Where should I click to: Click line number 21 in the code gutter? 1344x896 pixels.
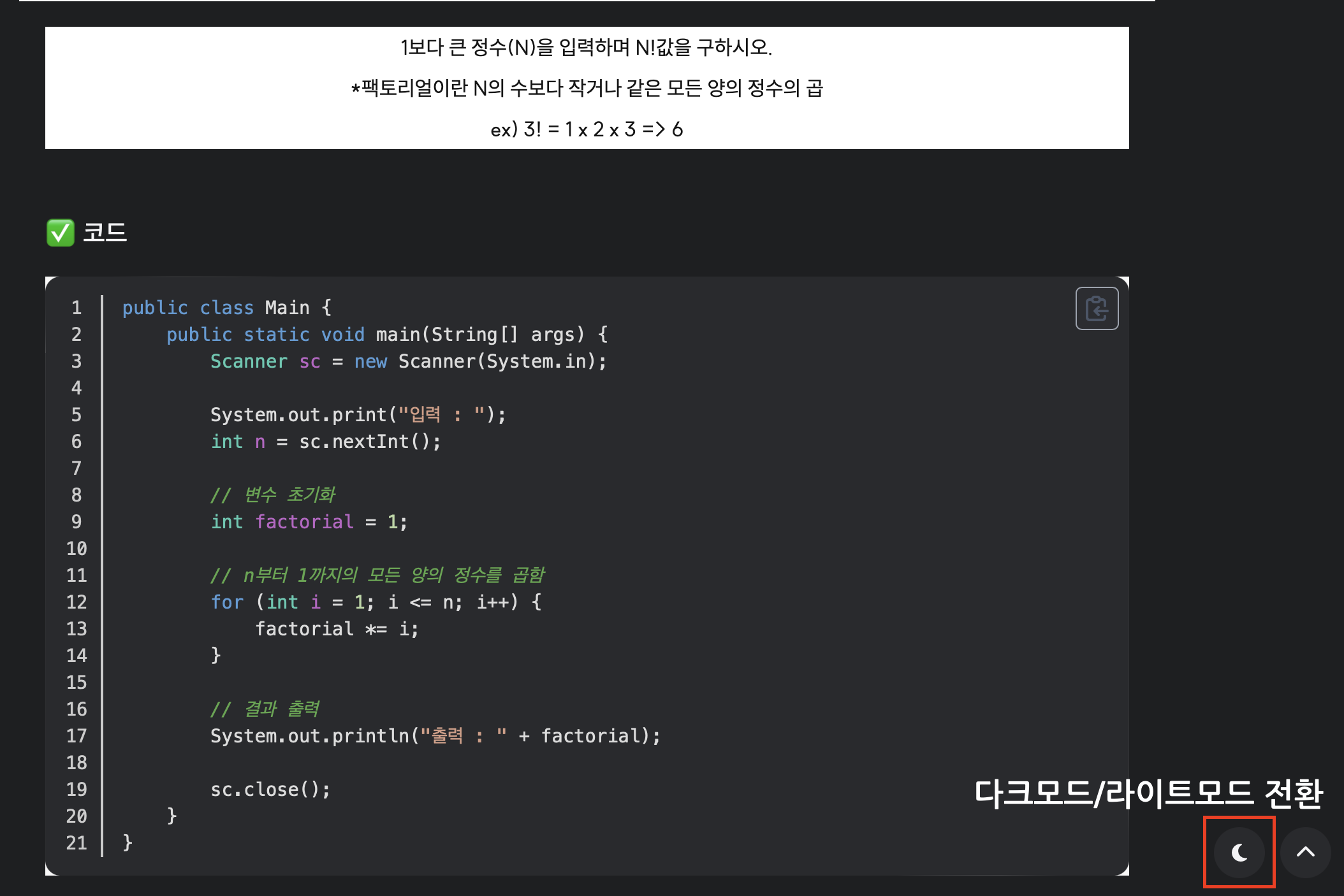77,843
